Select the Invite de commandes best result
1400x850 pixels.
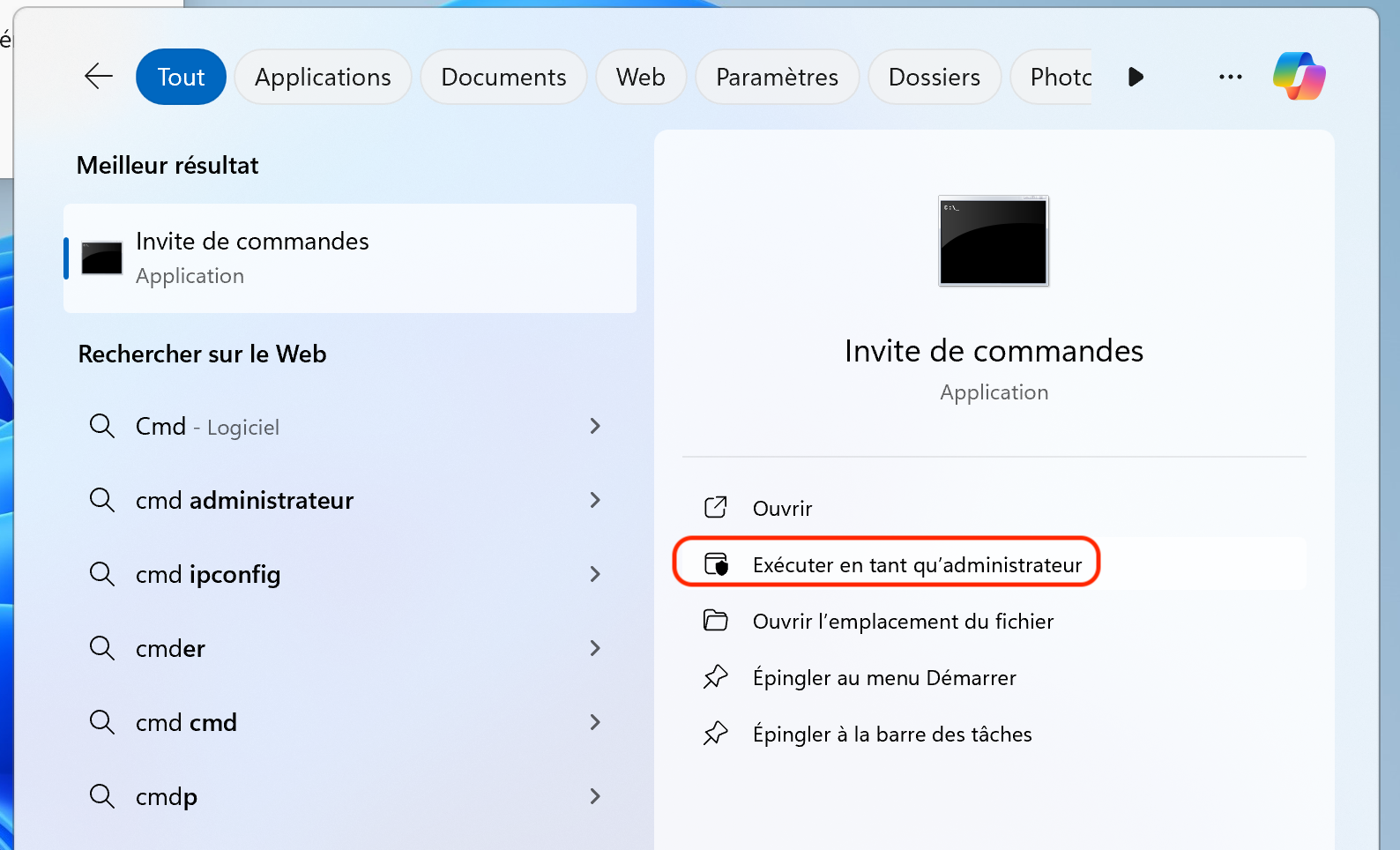coord(349,258)
